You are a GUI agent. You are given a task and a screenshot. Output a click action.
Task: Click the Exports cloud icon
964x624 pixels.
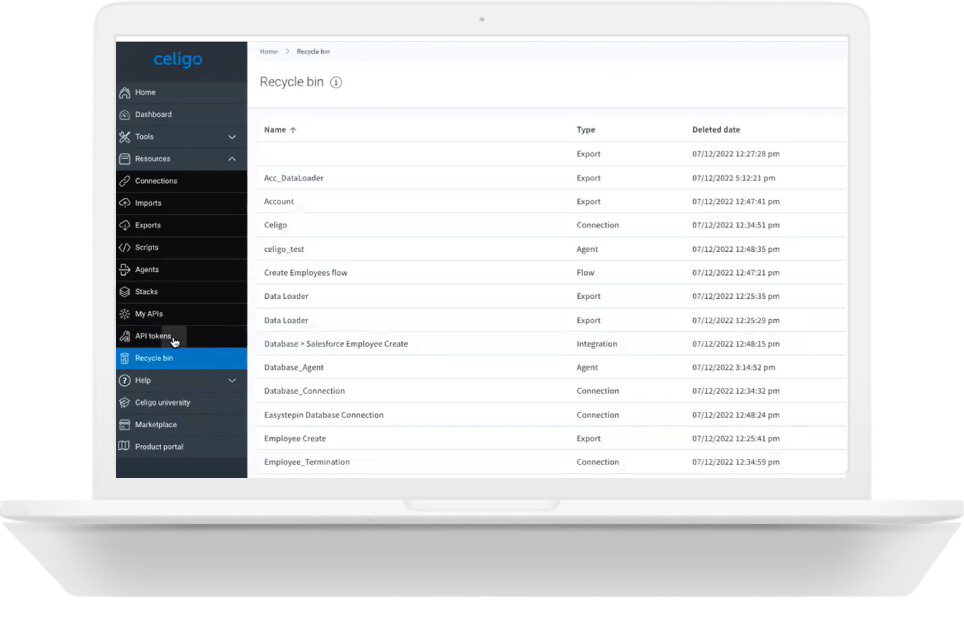(x=125, y=225)
